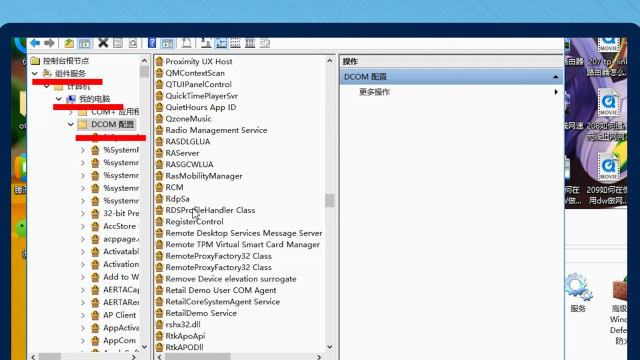Click the list pane vertical scrollbar thumb
640x360 pixels.
point(329,200)
